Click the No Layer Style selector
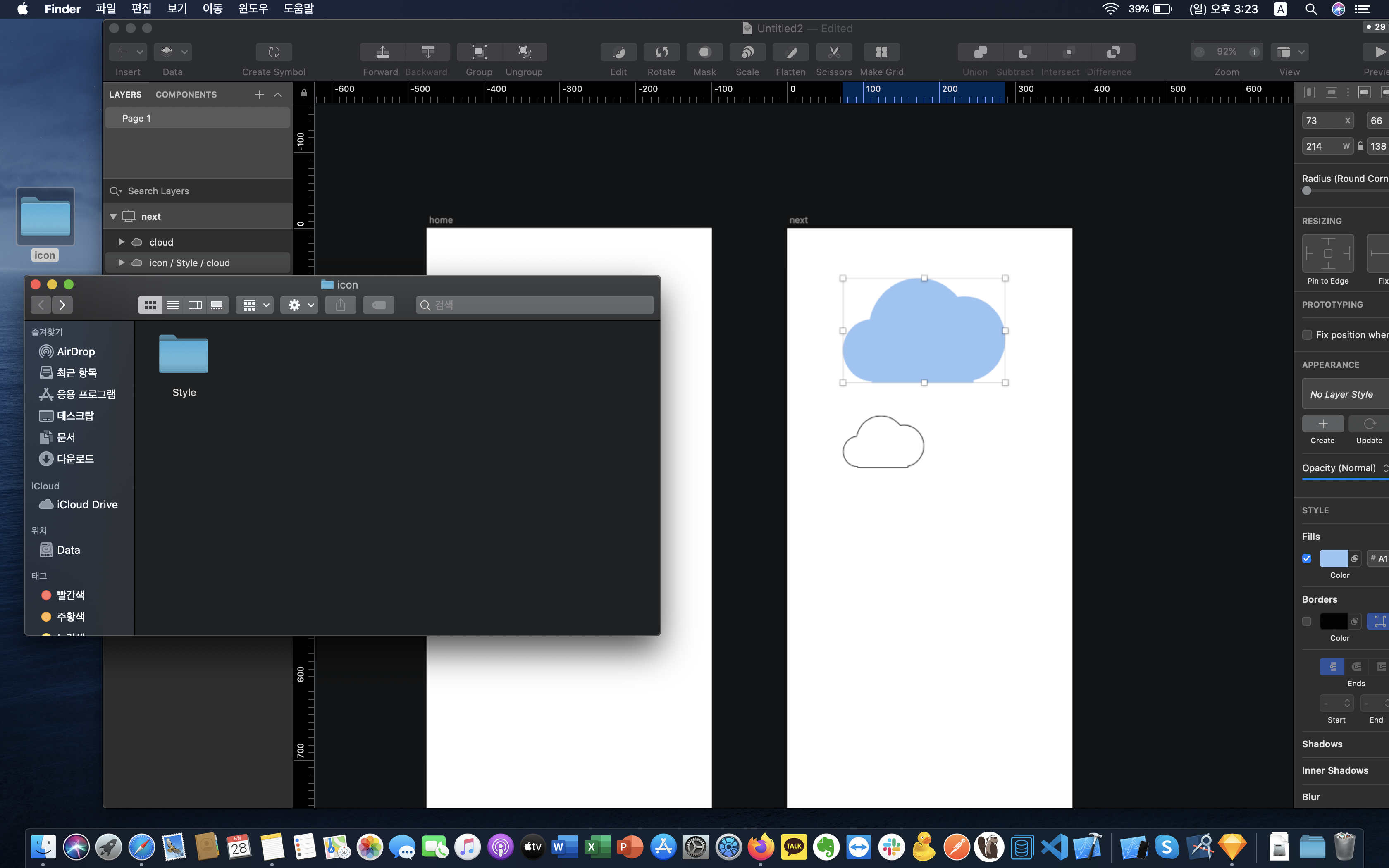Viewport: 1389px width, 868px height. [x=1345, y=394]
